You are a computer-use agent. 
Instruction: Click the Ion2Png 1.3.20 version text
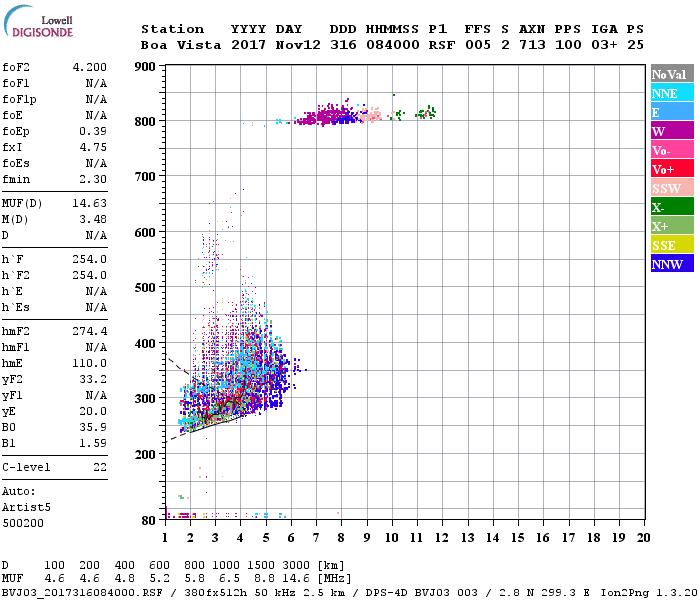coord(649,593)
